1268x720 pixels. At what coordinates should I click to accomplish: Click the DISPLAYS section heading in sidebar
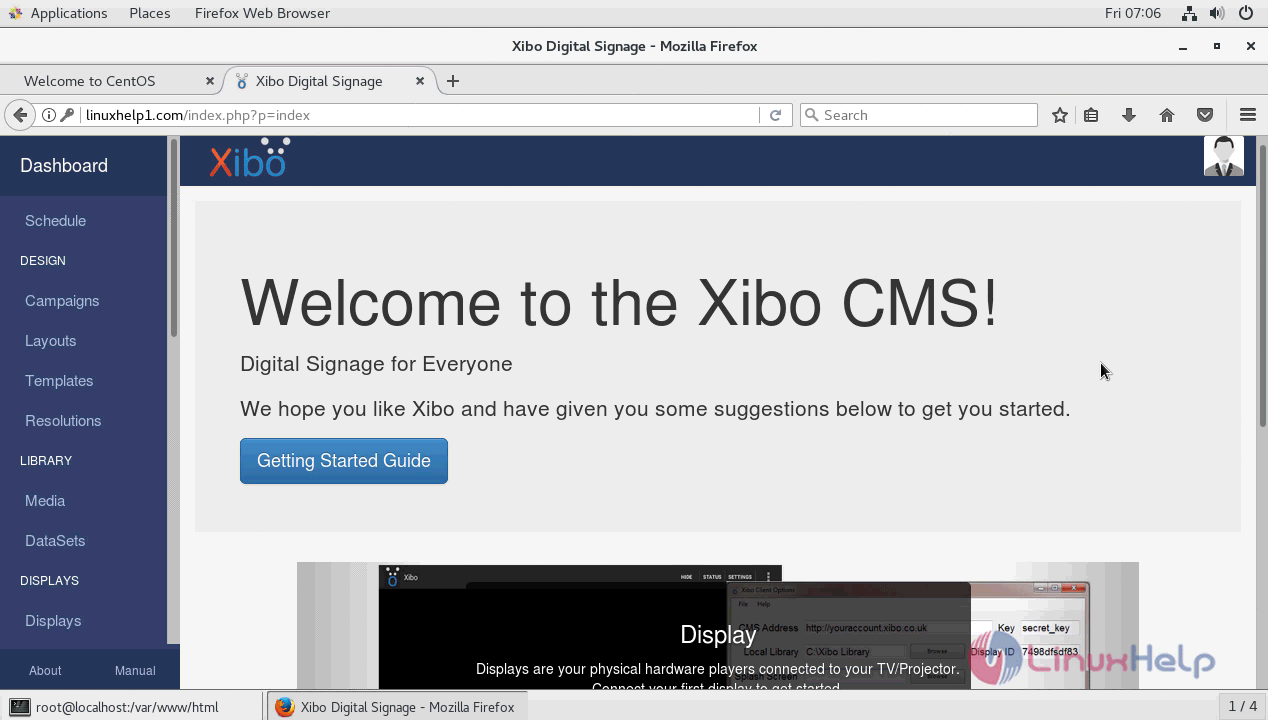(x=49, y=581)
